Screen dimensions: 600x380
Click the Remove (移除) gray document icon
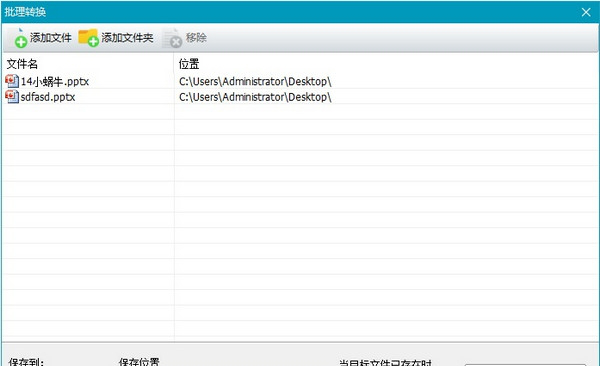click(x=172, y=38)
